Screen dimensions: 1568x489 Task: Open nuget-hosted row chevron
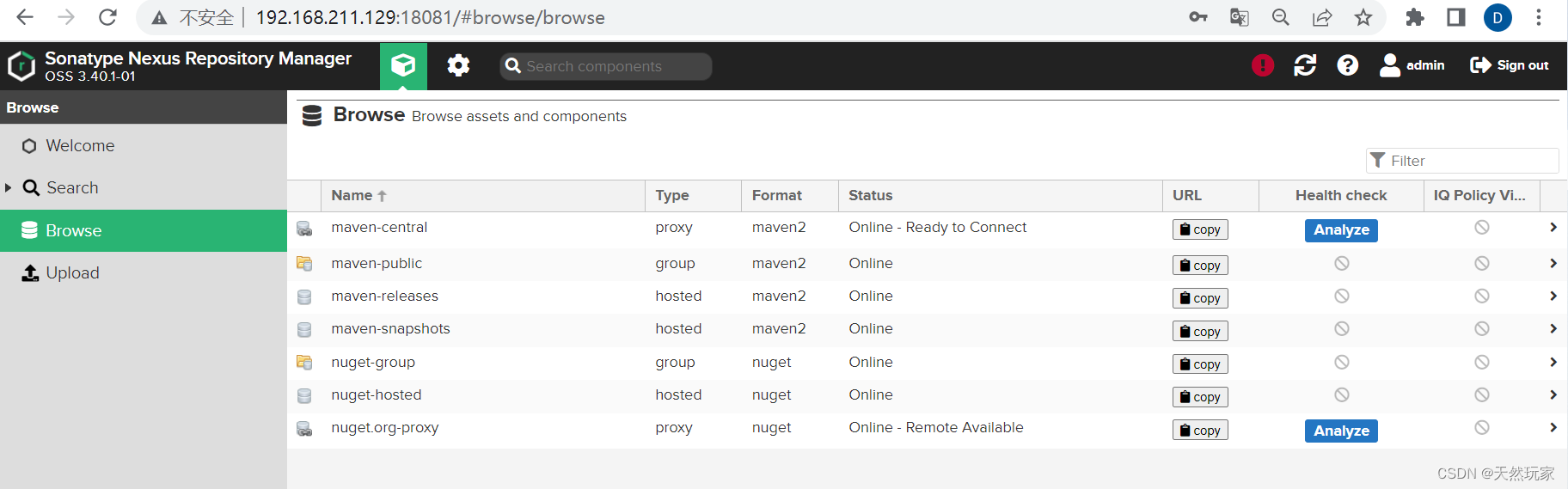1553,394
